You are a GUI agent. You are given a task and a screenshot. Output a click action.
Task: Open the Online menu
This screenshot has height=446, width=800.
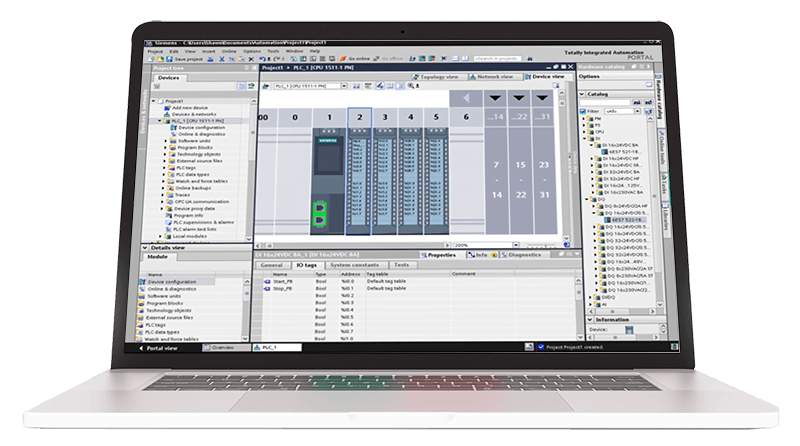229,52
